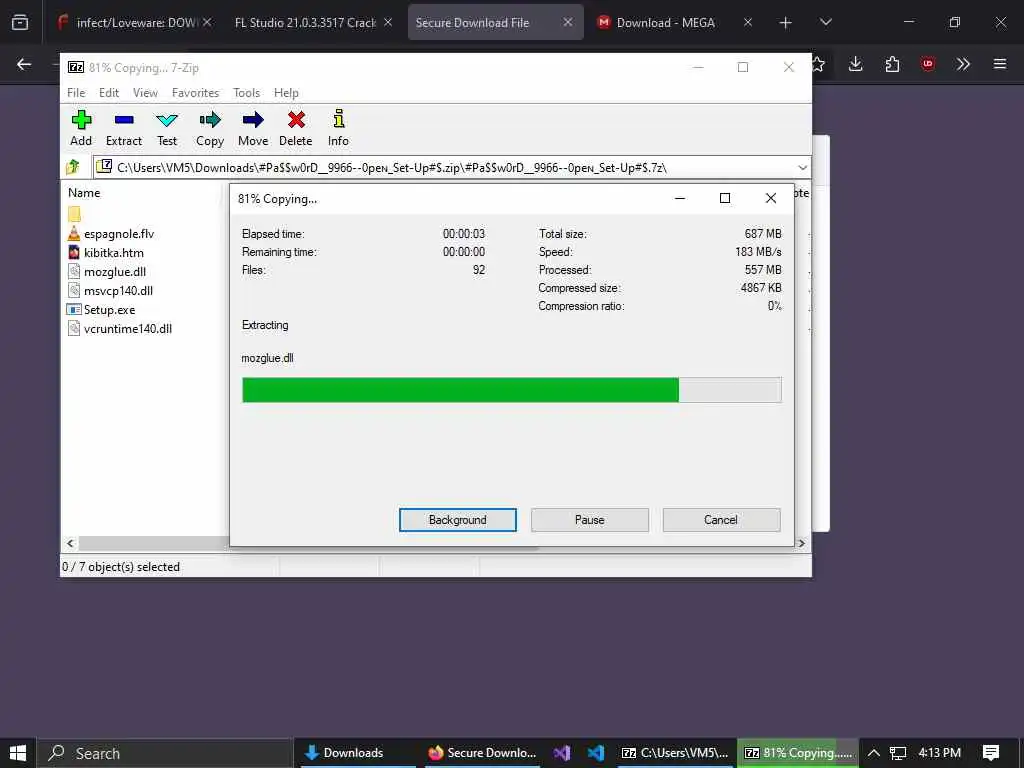Minimize the 81% Copying dialog
This screenshot has height=768, width=1024.
pos(680,199)
